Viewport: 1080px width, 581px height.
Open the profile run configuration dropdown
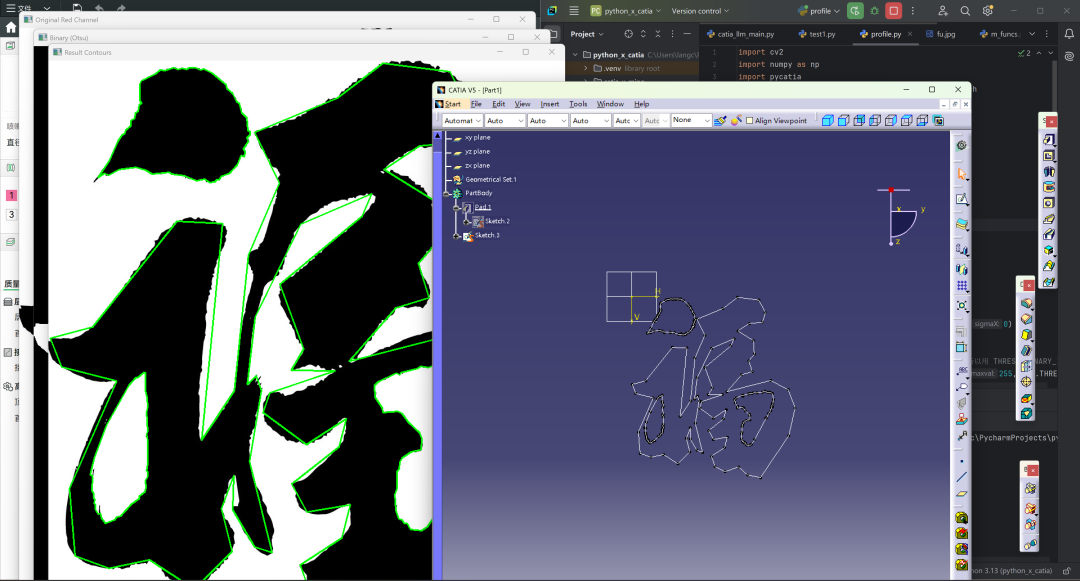point(818,11)
